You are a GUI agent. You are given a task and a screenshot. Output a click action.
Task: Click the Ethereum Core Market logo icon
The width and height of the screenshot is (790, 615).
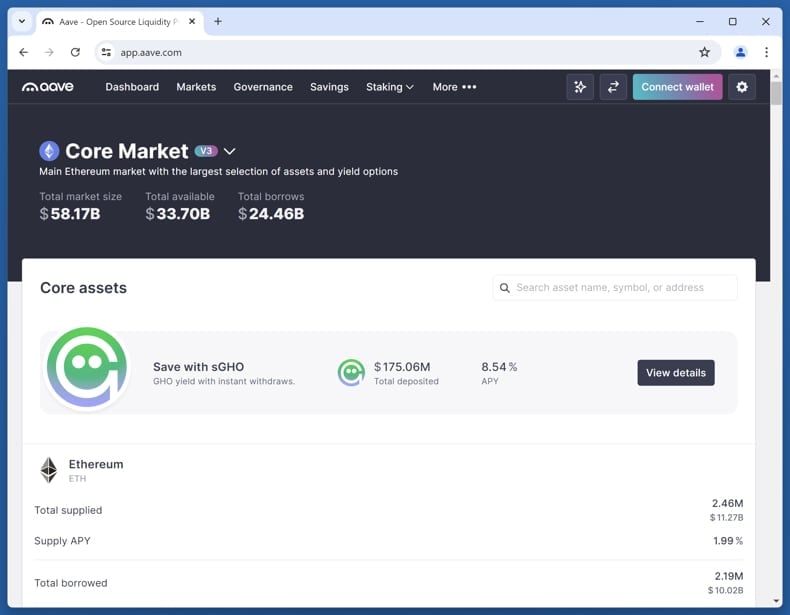(x=49, y=151)
